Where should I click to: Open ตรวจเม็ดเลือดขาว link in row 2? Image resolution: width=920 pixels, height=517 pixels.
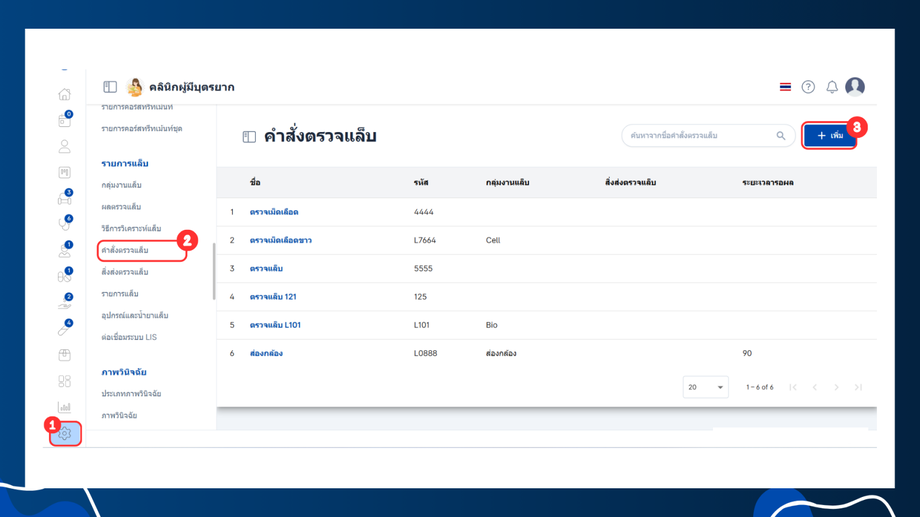(280, 240)
